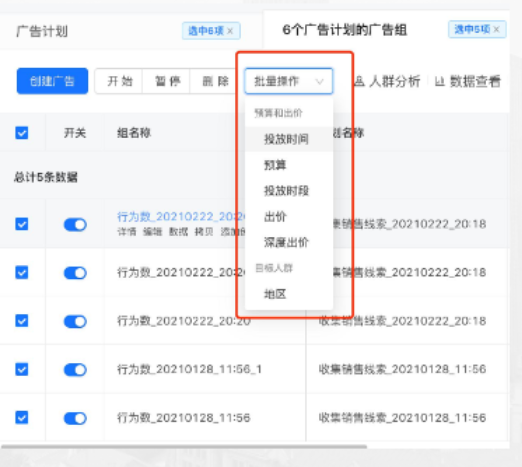Click the blue 创建广告 button

52,81
